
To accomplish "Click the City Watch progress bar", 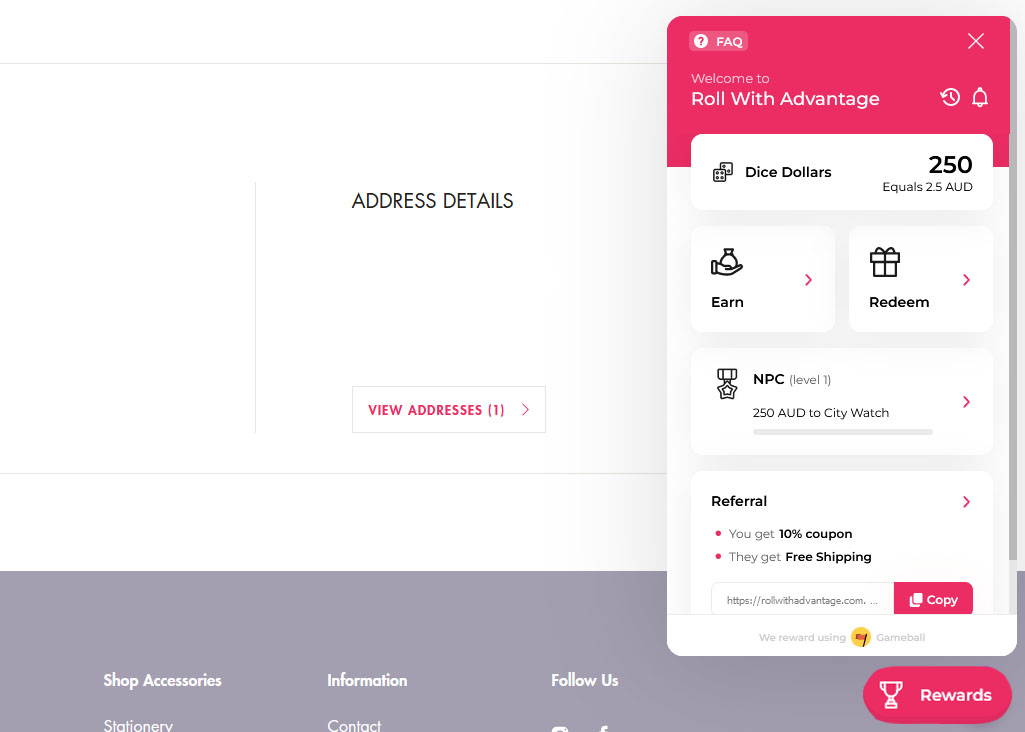I will (x=843, y=432).
